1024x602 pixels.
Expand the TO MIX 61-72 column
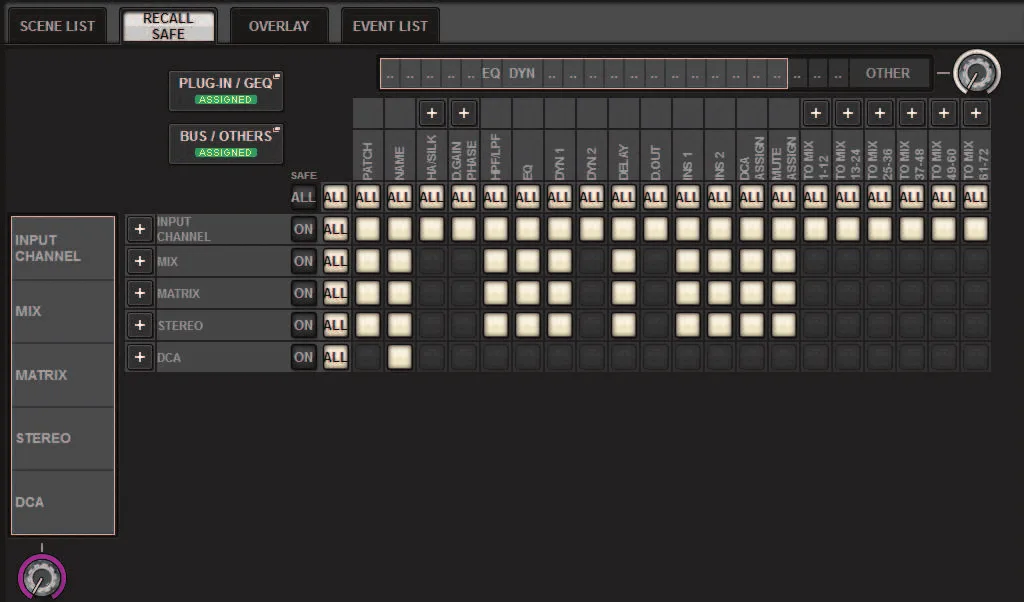(976, 114)
